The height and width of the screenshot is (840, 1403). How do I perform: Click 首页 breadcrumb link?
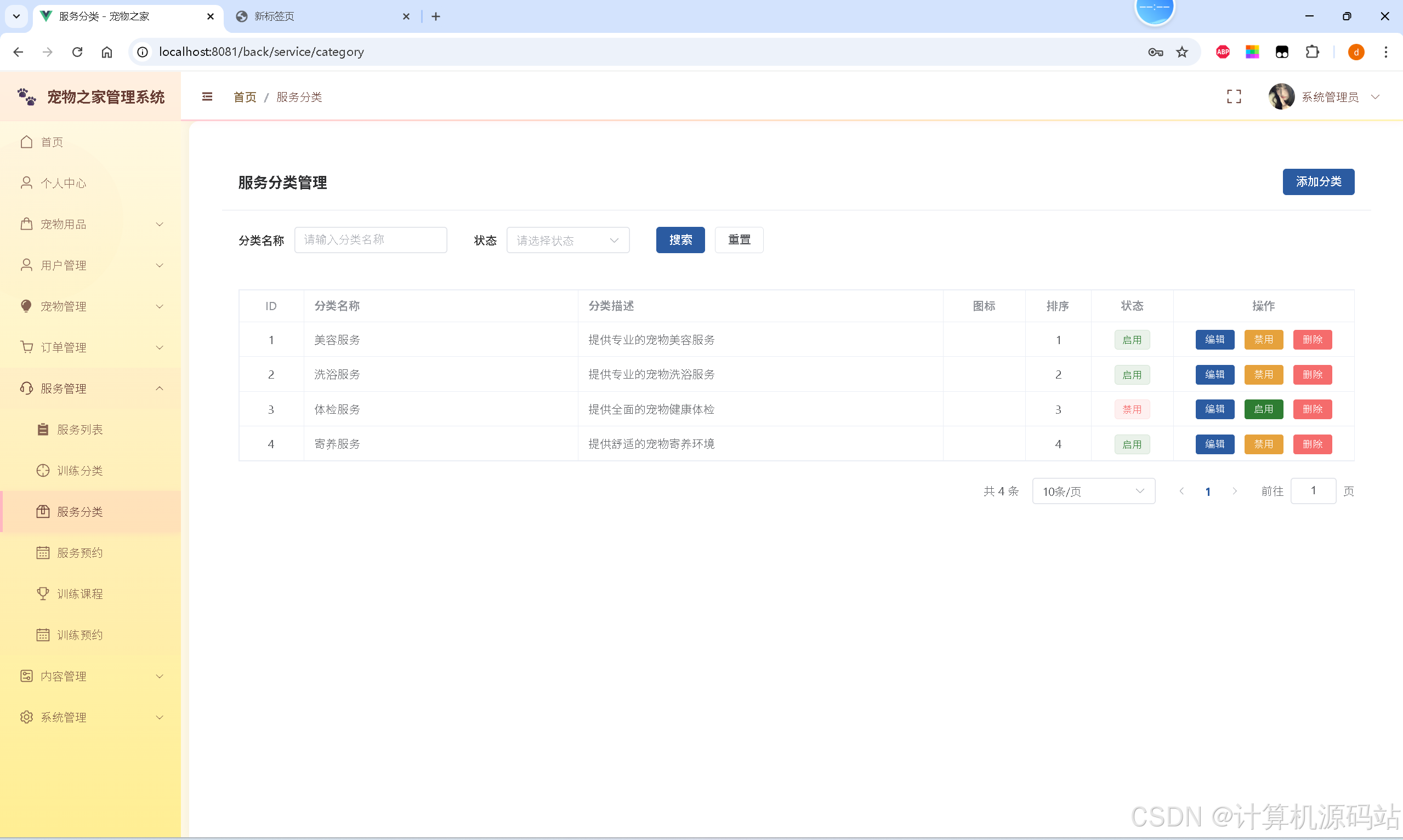[245, 97]
